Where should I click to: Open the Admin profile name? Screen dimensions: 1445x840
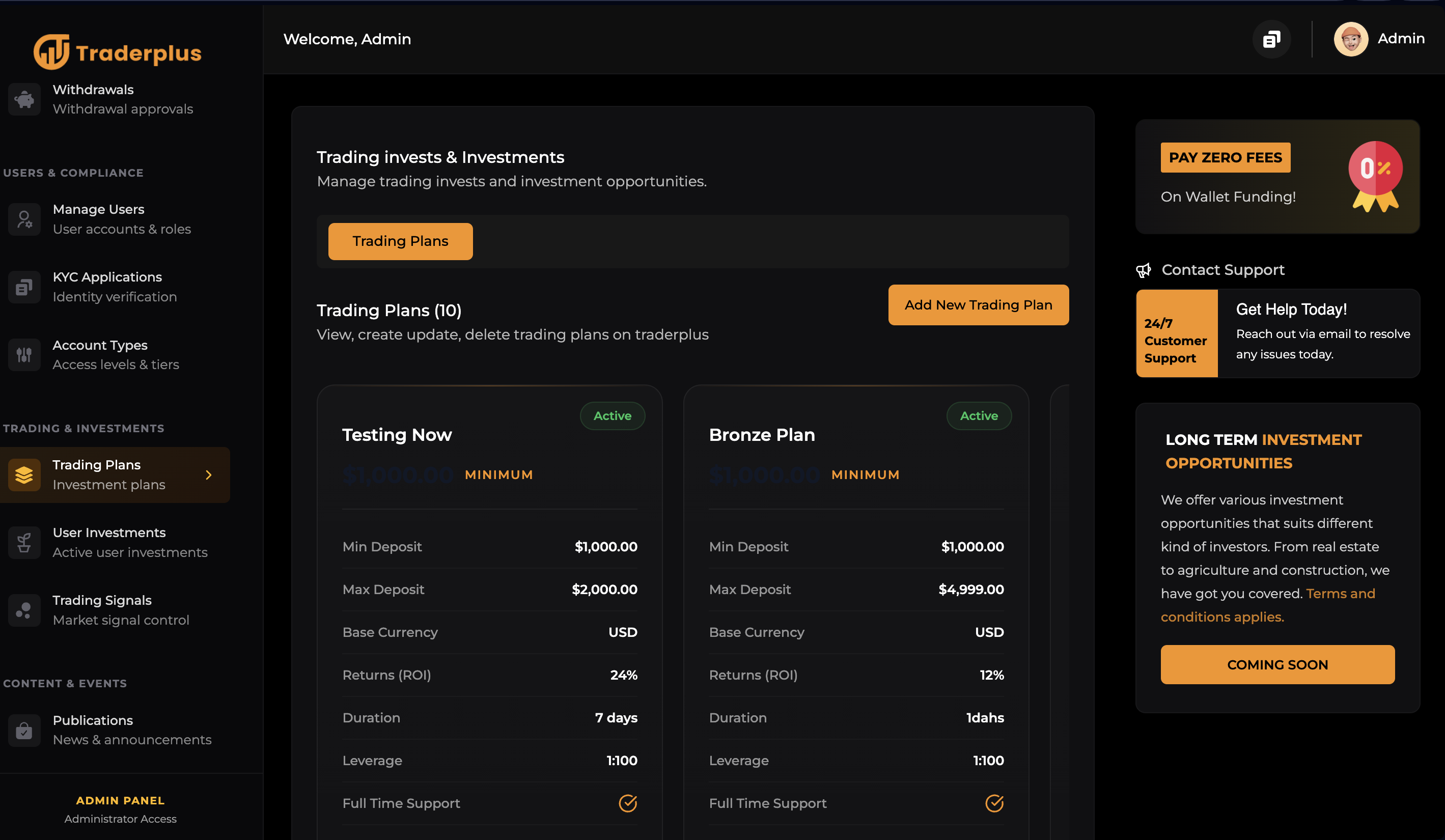1401,38
